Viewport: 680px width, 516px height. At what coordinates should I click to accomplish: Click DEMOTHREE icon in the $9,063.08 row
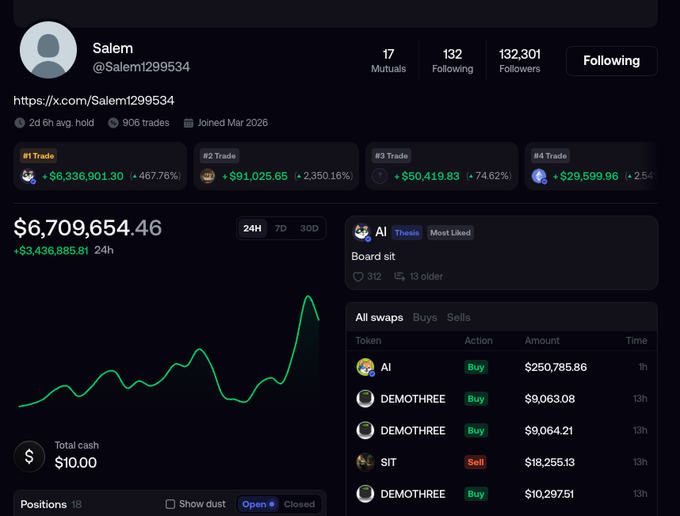point(365,399)
